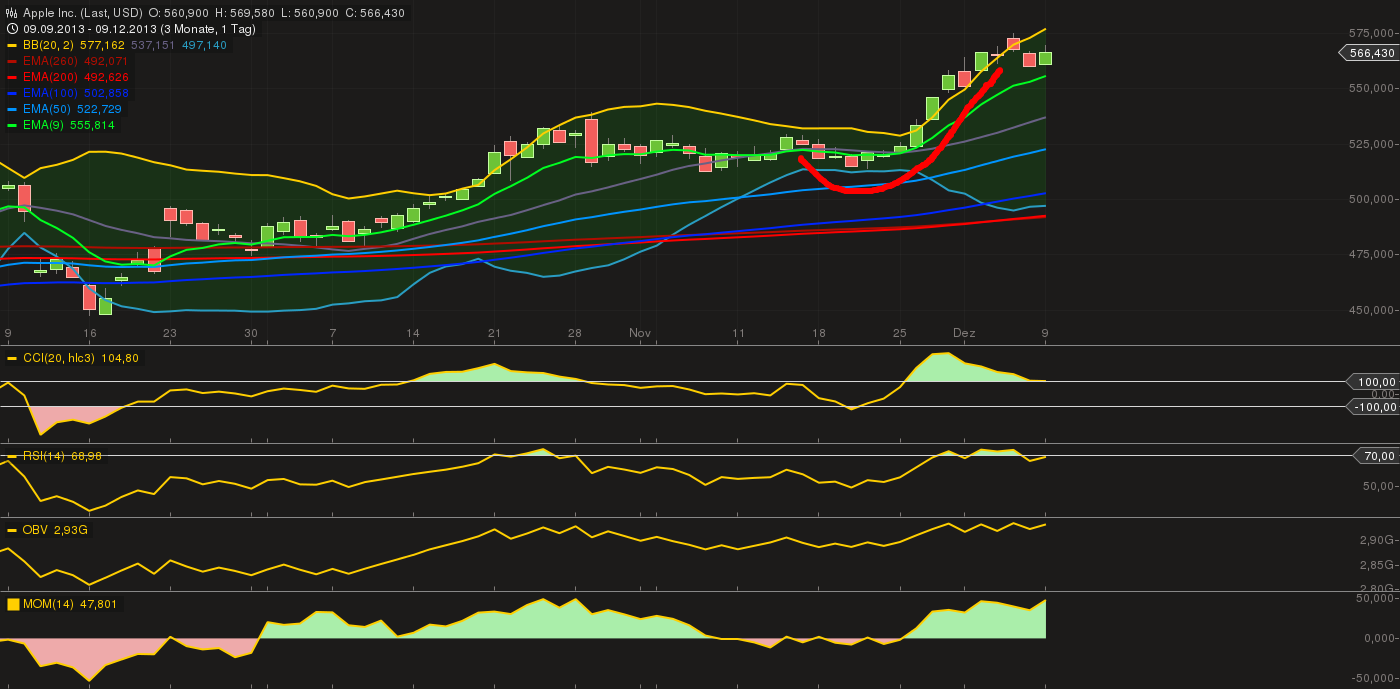Click the dark blue EMA(100) legend marker

pos(12,93)
